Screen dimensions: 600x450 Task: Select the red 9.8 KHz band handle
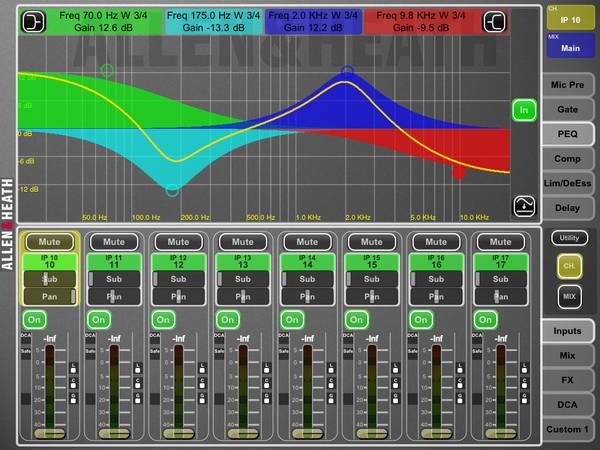tap(458, 172)
